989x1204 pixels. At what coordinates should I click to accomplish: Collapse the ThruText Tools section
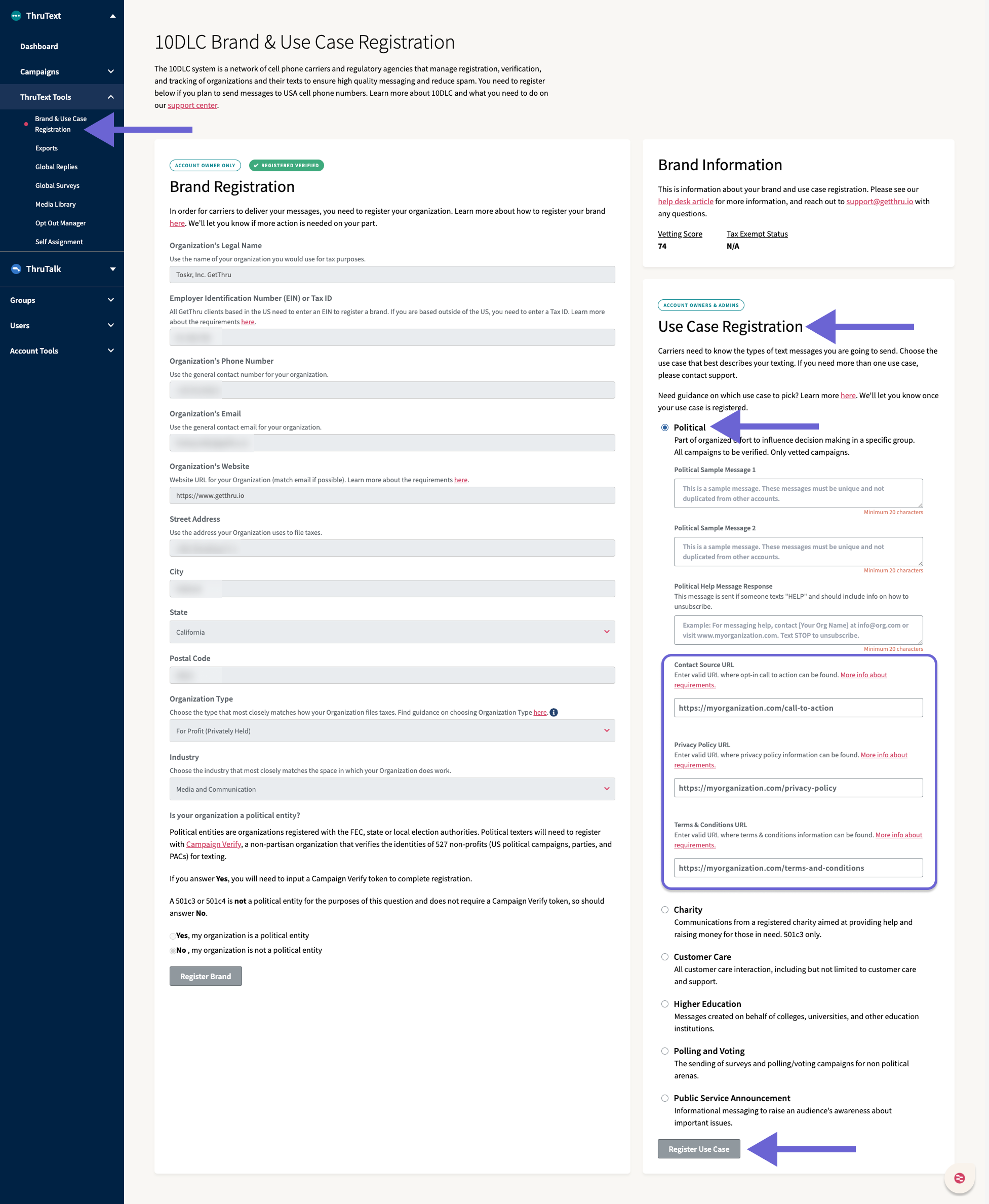[x=111, y=96]
